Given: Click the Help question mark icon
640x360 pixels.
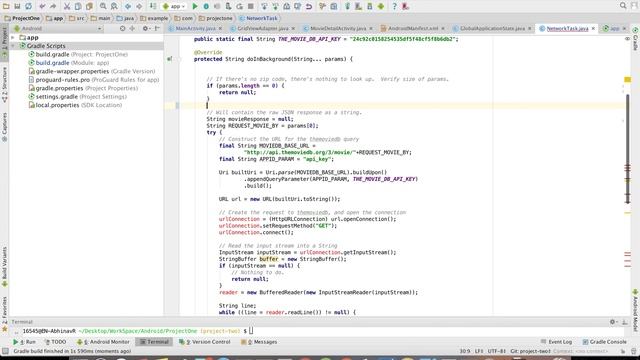Looking at the screenshot, I should coord(394,6).
